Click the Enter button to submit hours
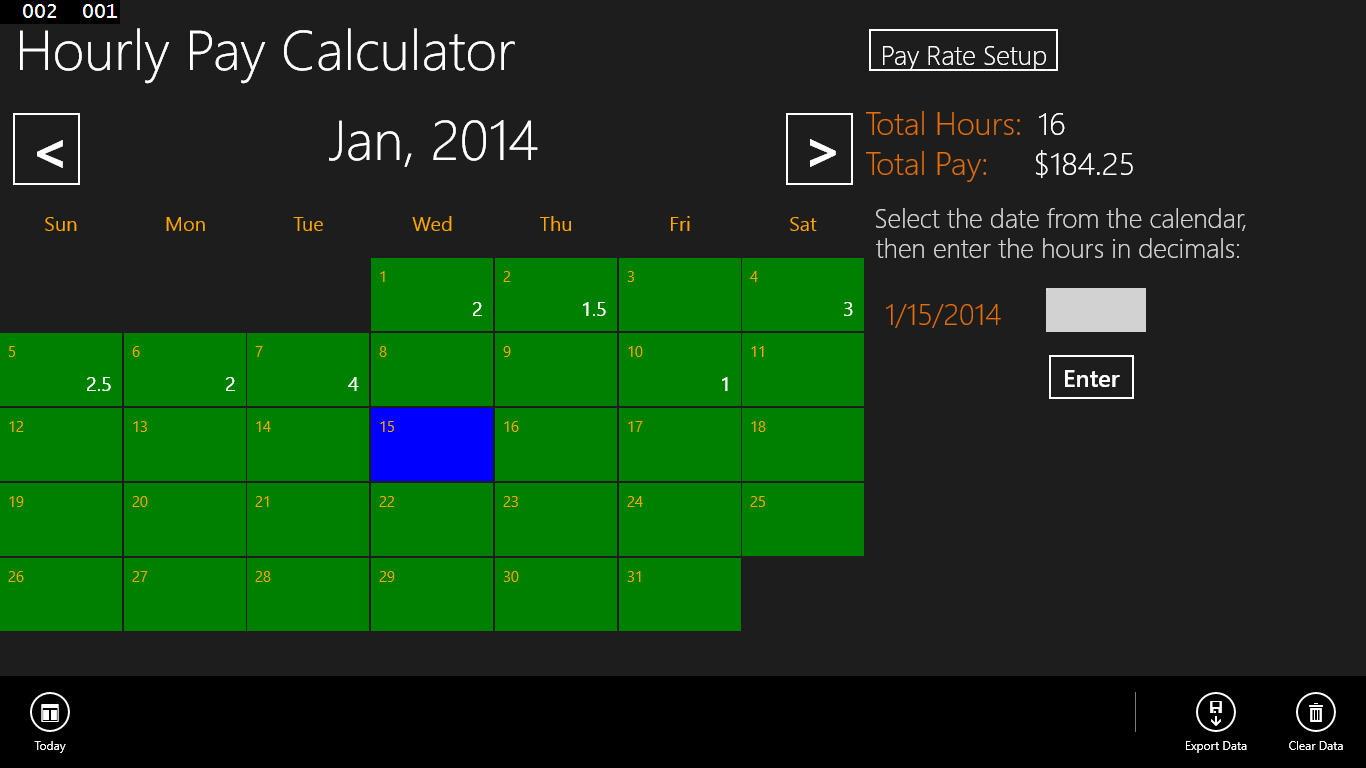 [1091, 377]
